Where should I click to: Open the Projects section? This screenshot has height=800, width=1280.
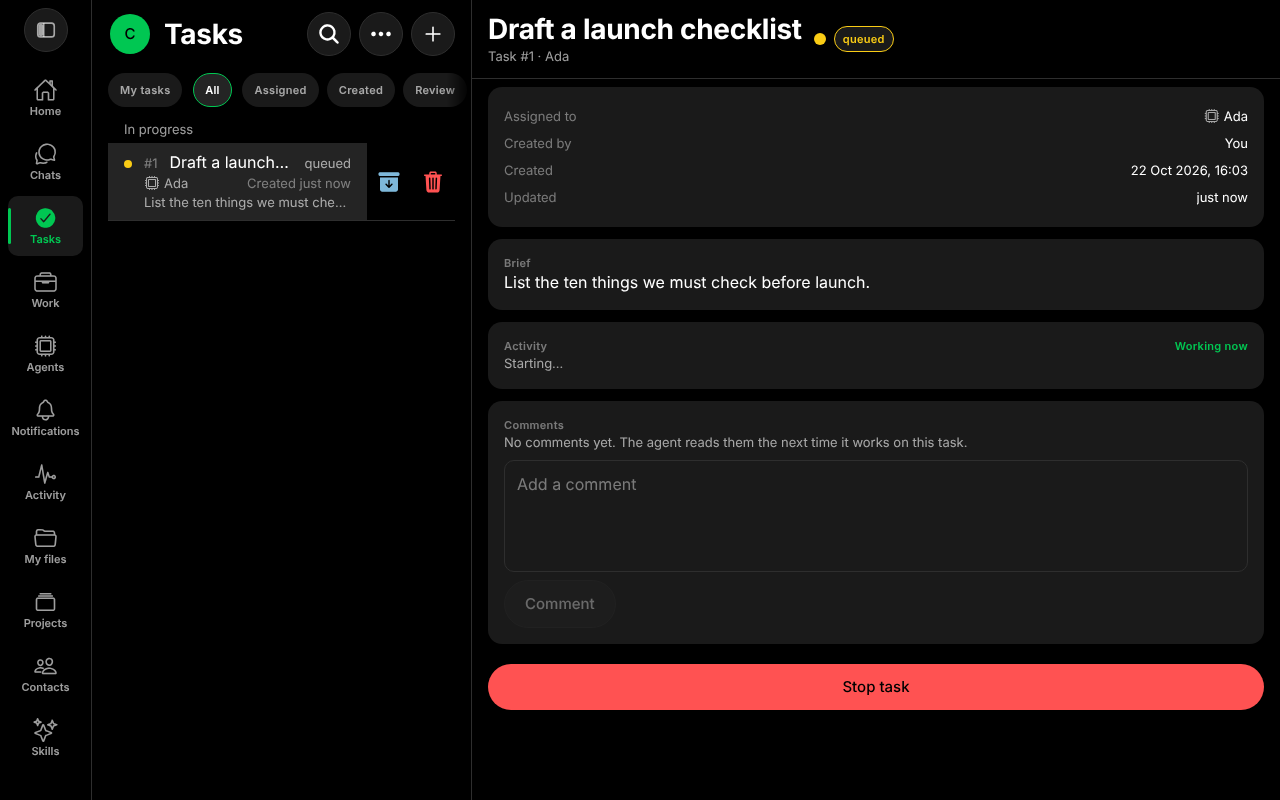pos(45,610)
